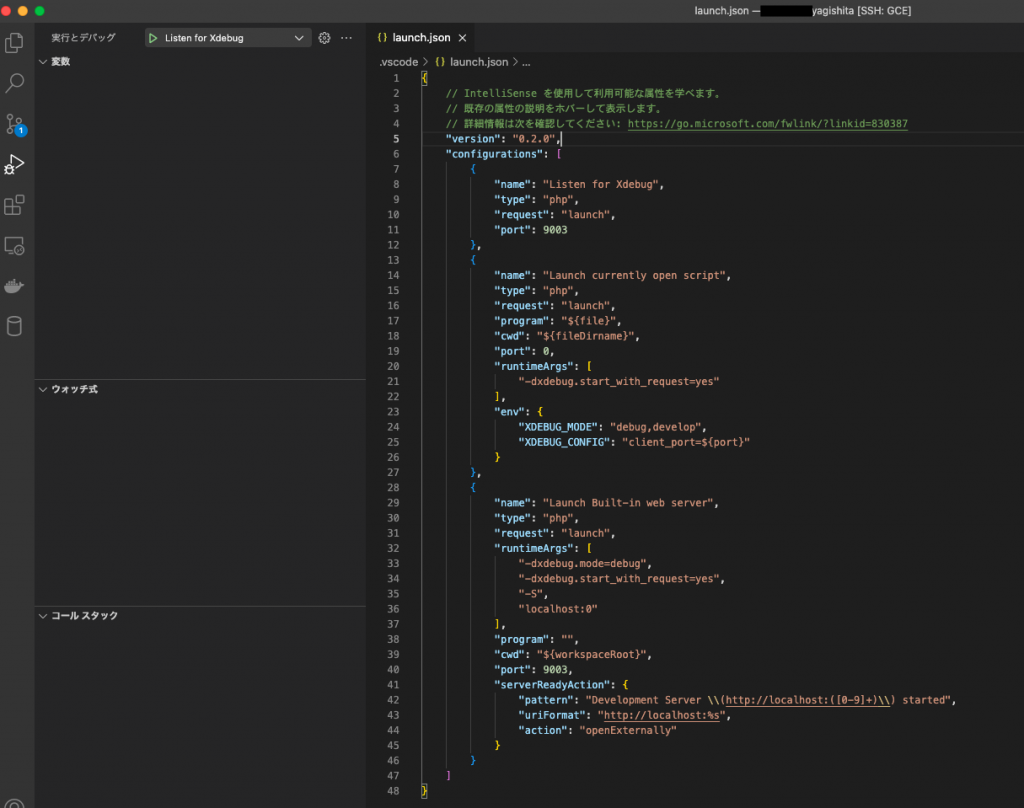Viewport: 1024px width, 808px height.
Task: Click the .vscode breadcrumb item
Action: tap(398, 62)
